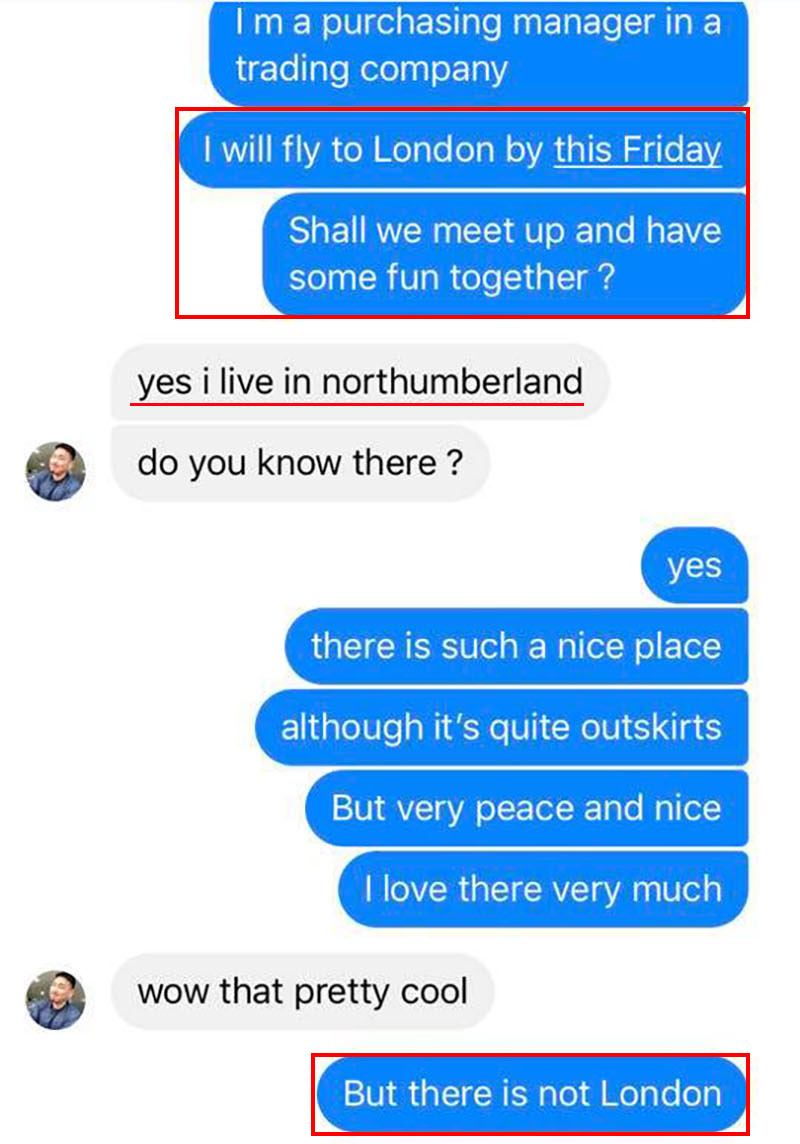Select the "Shall we meet up" message bubble
The image size is (800, 1144).
(x=505, y=254)
